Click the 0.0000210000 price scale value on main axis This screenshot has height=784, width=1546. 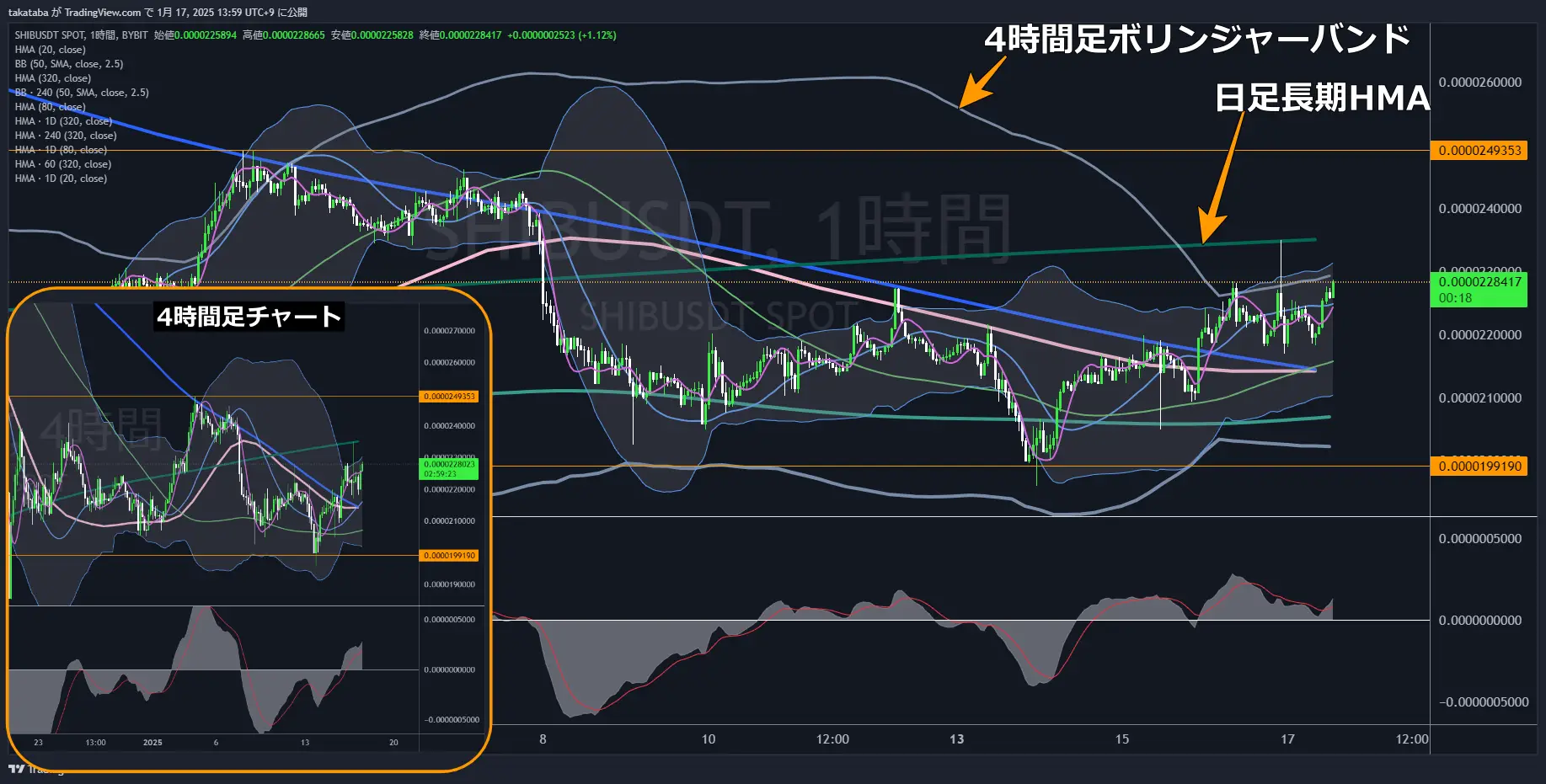coord(1480,398)
